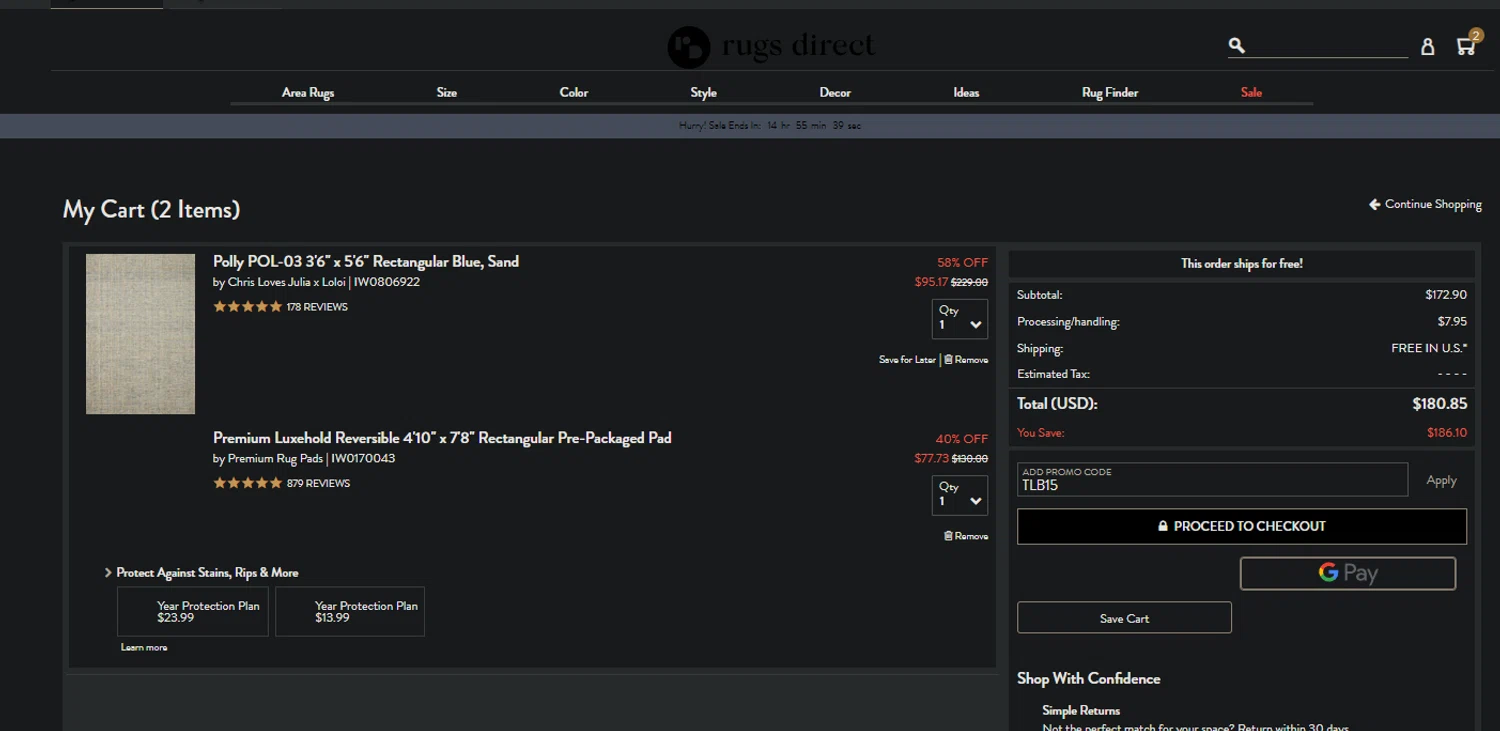Click 'FREE IN U.S.*' shipping value
The height and width of the screenshot is (731, 1500).
point(1429,349)
